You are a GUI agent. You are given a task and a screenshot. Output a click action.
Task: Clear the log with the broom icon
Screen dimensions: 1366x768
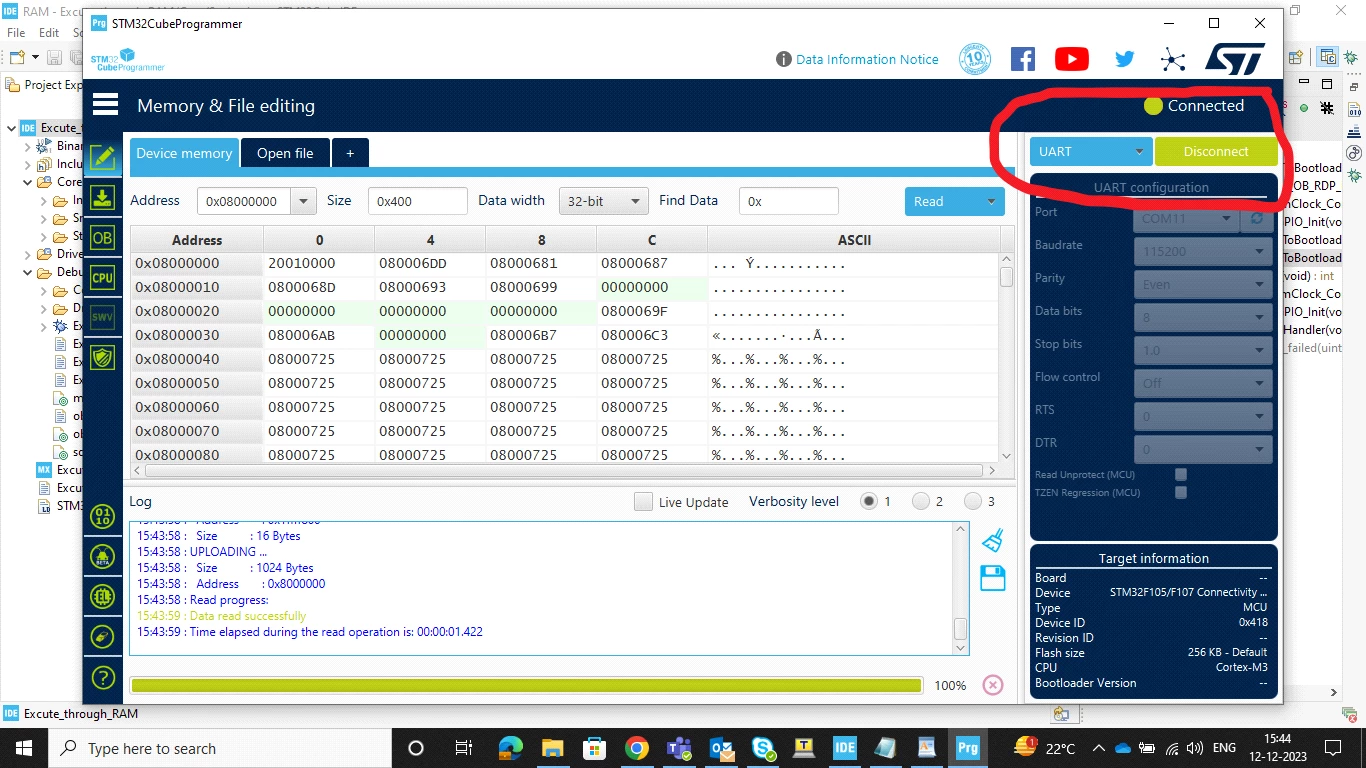point(992,541)
